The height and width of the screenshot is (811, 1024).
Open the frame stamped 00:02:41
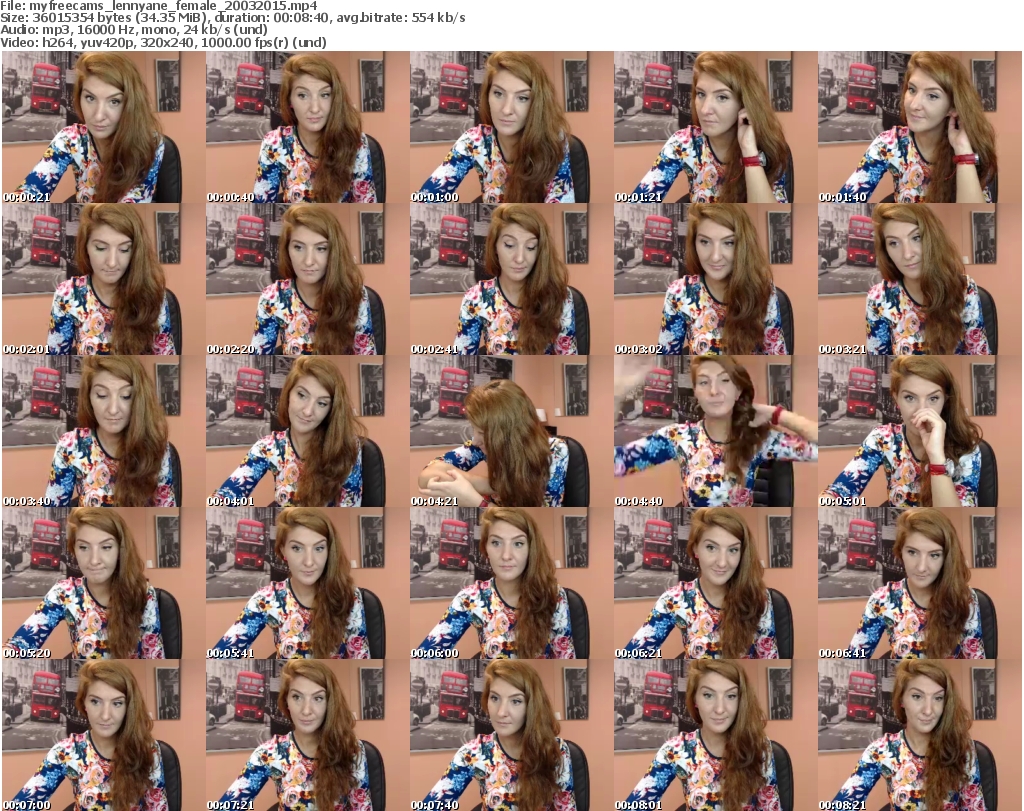[x=512, y=279]
